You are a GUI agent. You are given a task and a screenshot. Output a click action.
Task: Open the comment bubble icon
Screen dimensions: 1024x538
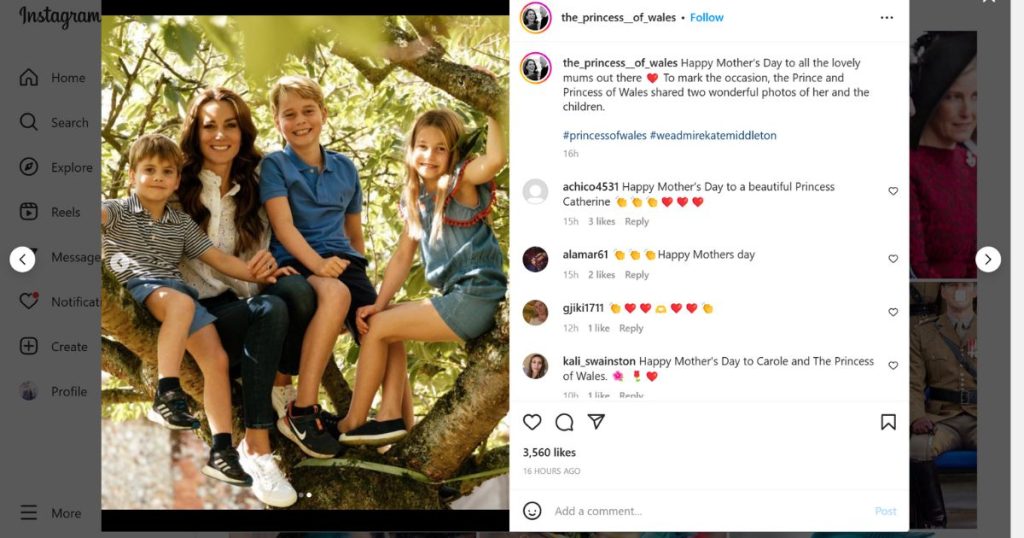click(564, 422)
